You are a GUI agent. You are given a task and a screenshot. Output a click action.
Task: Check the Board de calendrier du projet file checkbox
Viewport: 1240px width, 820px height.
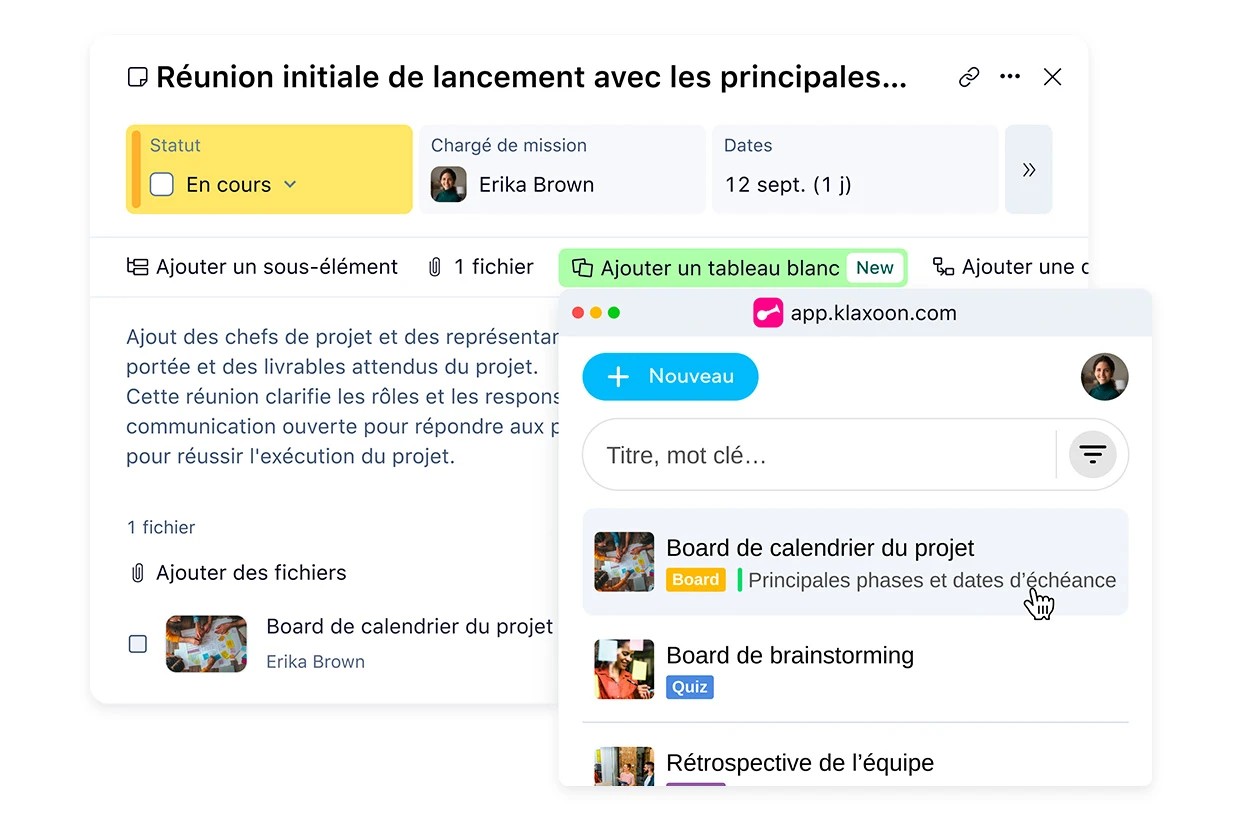coord(137,643)
